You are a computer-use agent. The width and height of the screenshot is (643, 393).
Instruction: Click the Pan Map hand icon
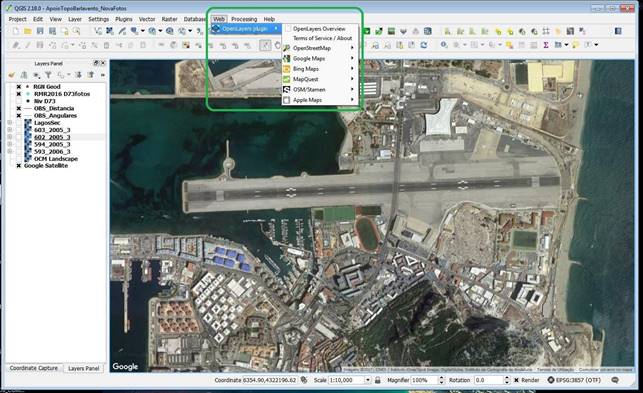(x=278, y=45)
